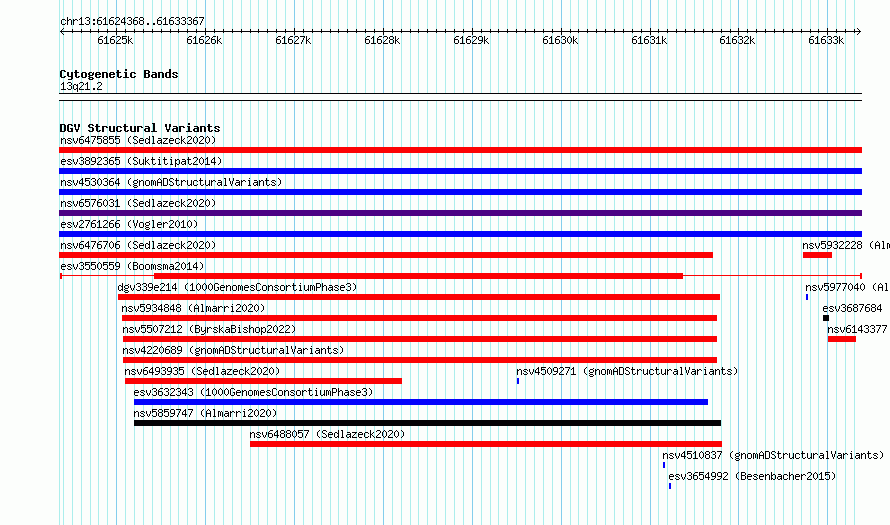Select the red dgv339e214 variant bar
The width and height of the screenshot is (890, 525).
click(419, 297)
